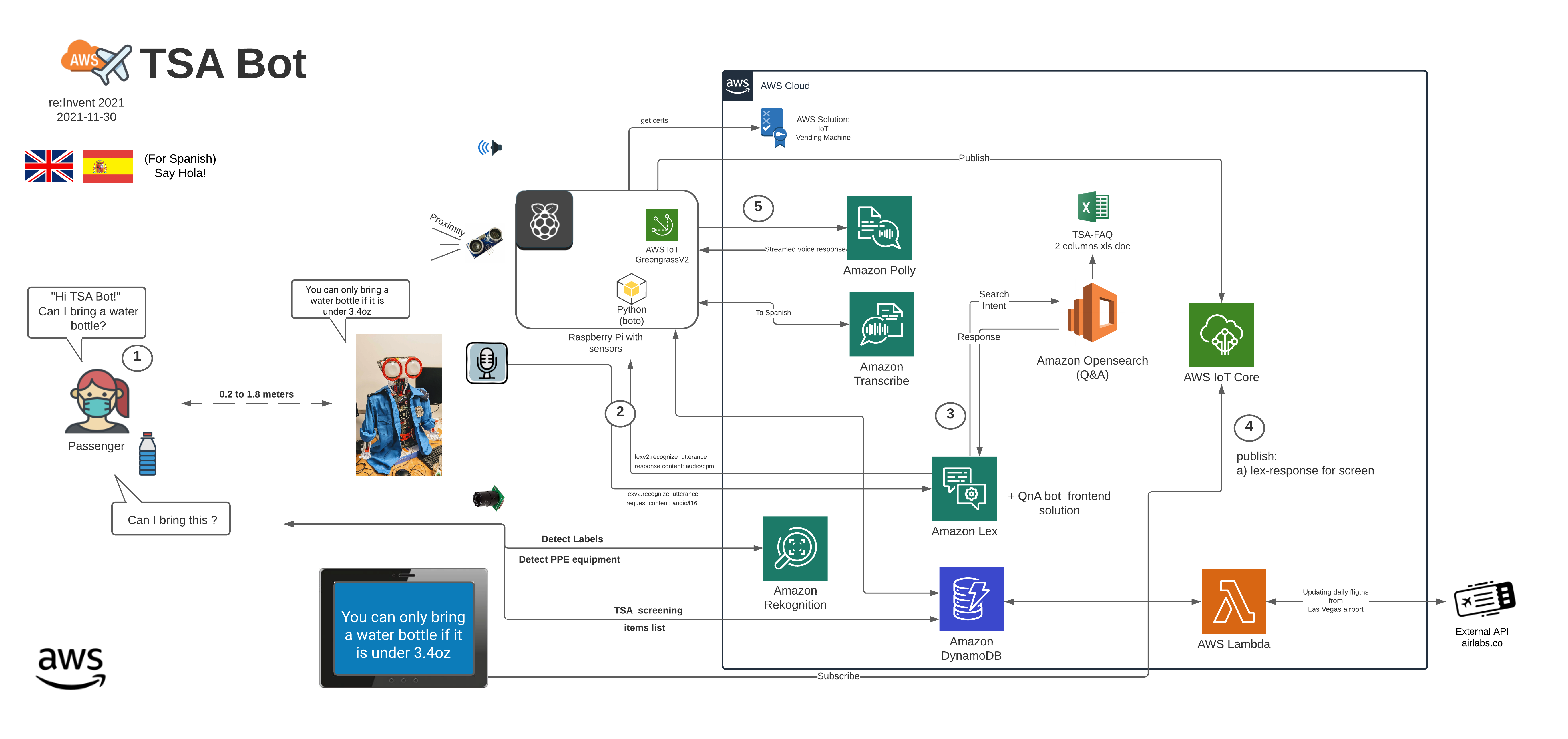Click 'lexv2.recognize_utterance response content' text
Viewport: 1568px width, 739px height.
tap(674, 462)
